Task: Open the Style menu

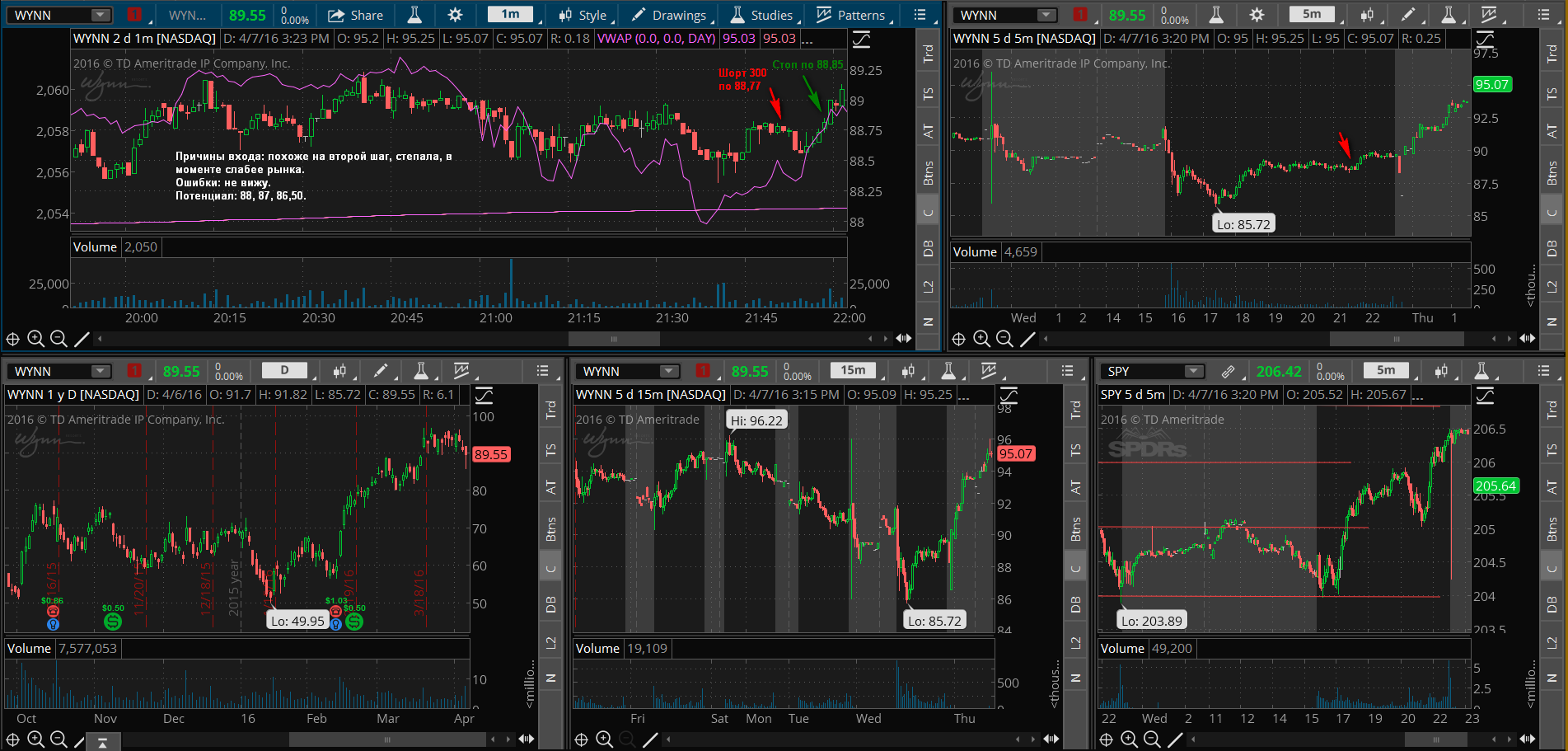Action: point(583,15)
